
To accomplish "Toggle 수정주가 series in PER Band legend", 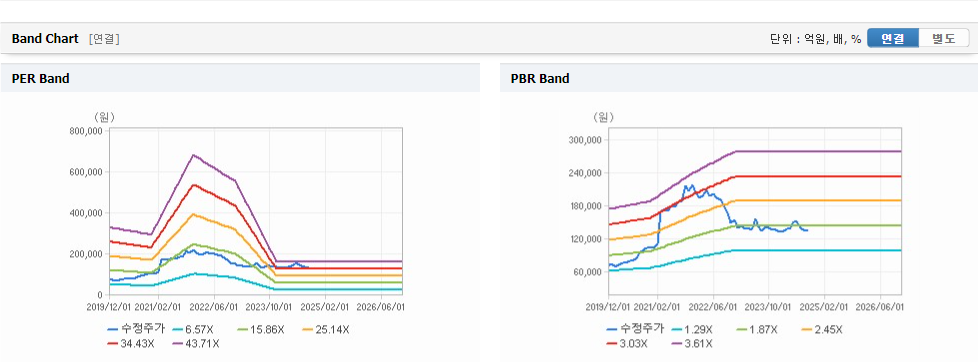I will pyautogui.click(x=137, y=329).
